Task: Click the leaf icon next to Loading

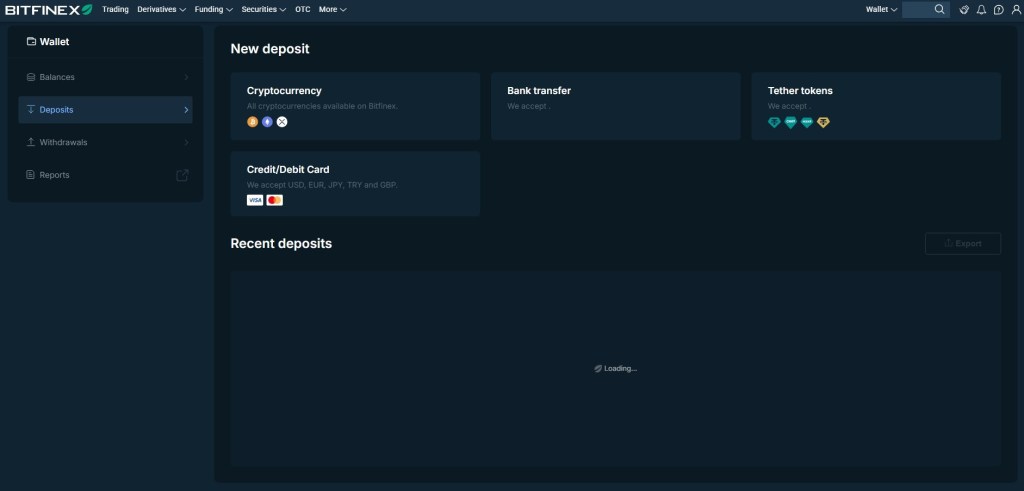Action: coord(598,369)
